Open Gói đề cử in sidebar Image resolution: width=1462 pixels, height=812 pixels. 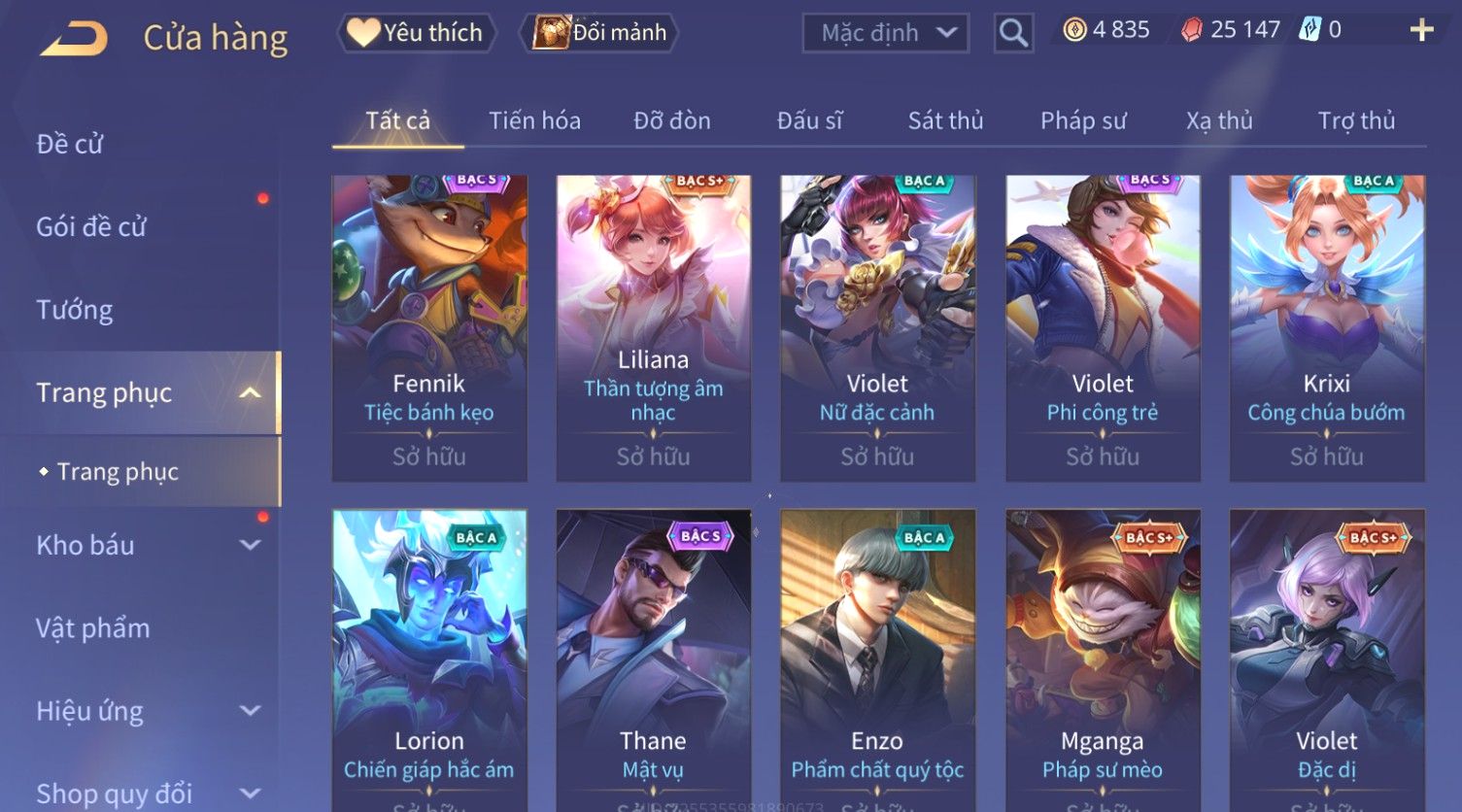coord(91,226)
